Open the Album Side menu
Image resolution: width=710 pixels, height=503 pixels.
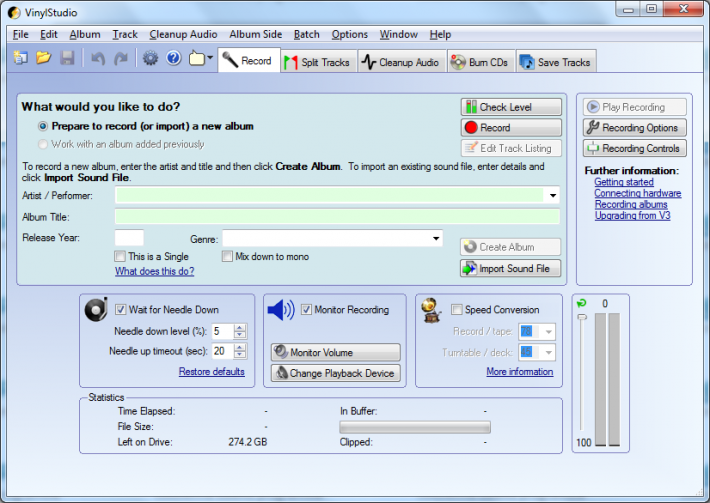click(x=255, y=34)
